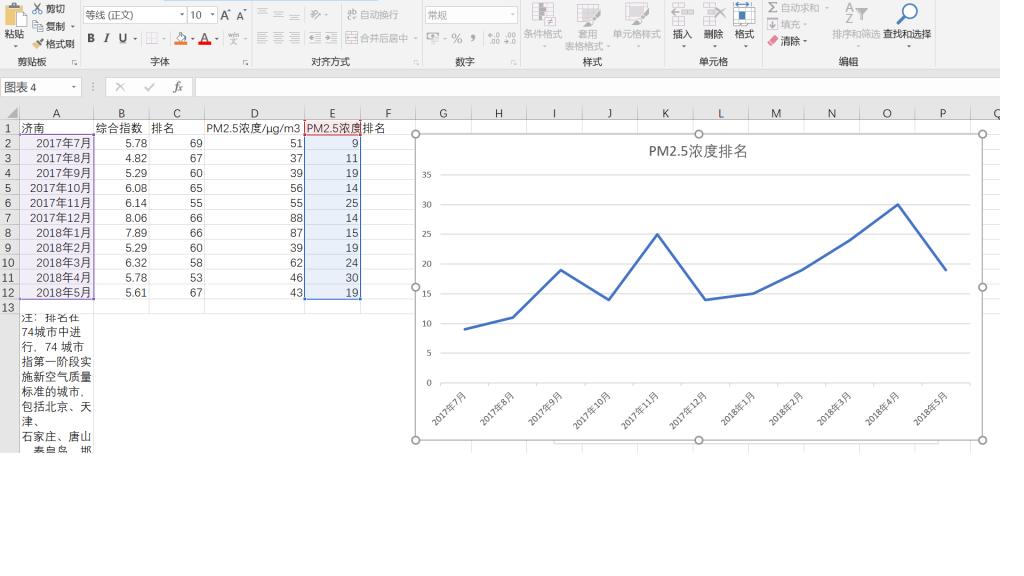Click the Clear (清除) eraser icon

coord(773,41)
